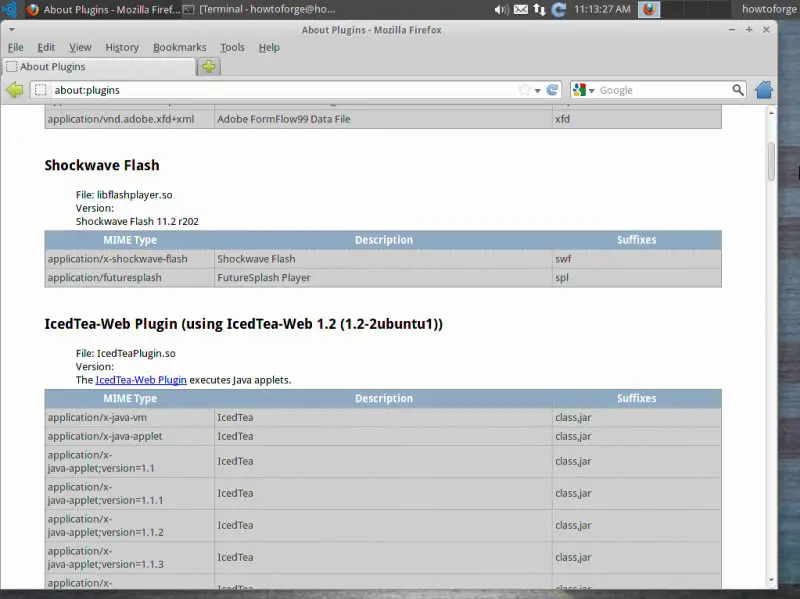This screenshot has height=599, width=800.
Task: Open the Tools menu
Action: [x=232, y=47]
